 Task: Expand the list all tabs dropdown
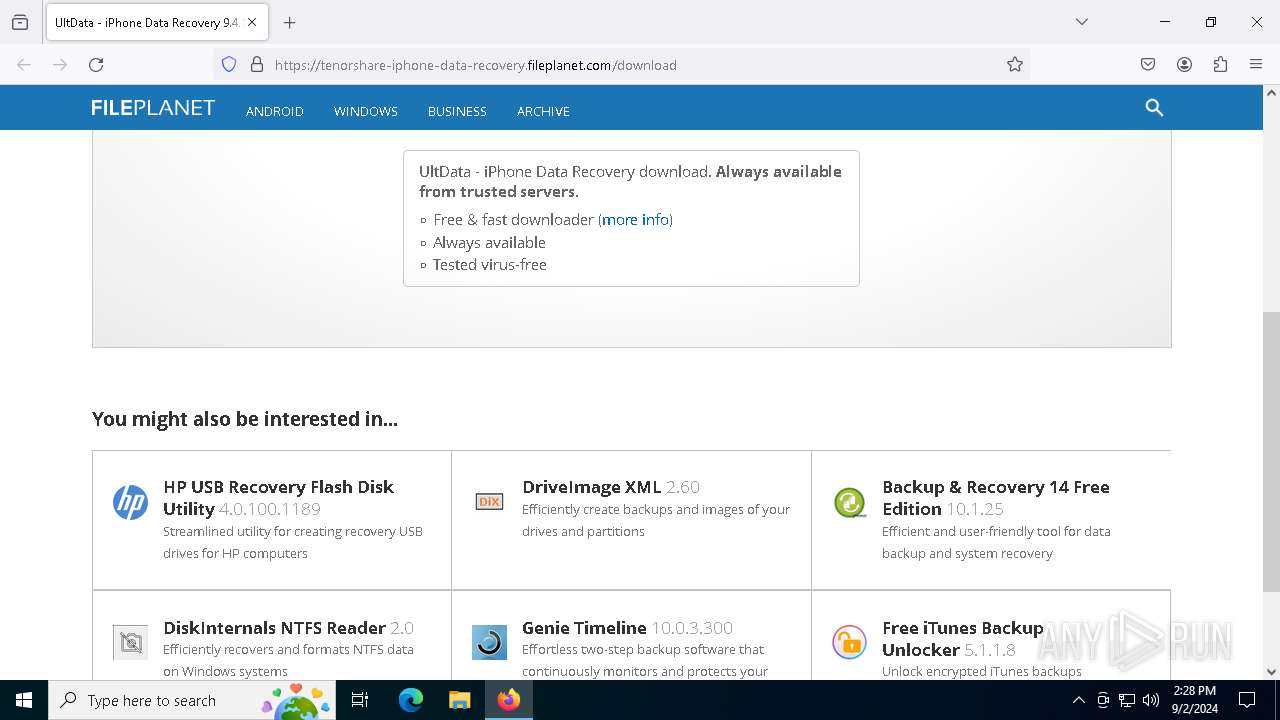1081,22
